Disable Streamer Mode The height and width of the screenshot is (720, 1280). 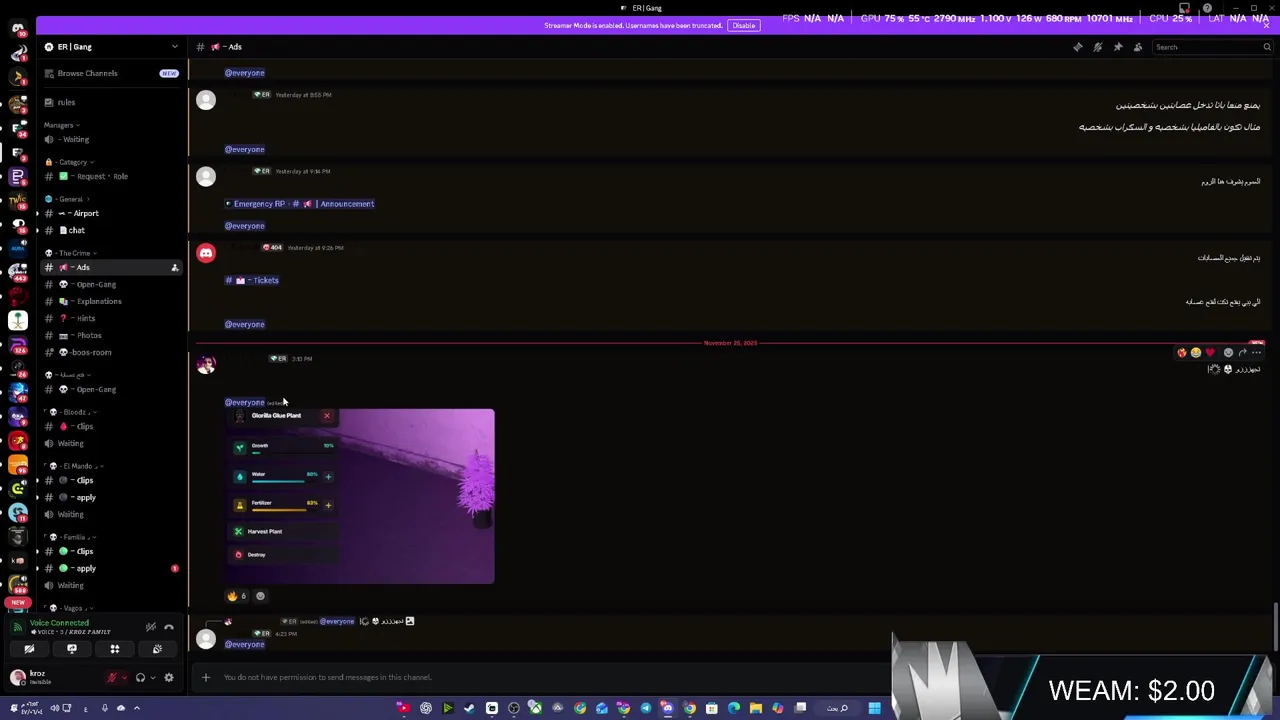click(743, 25)
